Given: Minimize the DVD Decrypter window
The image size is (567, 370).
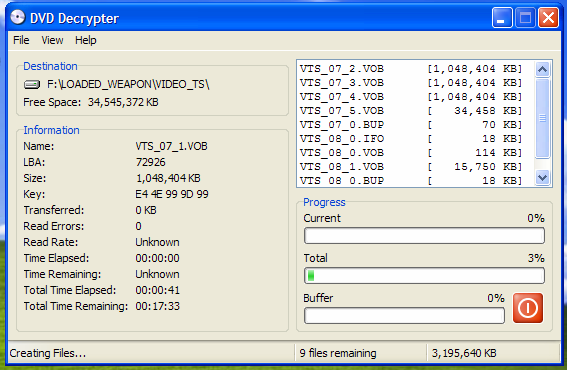Looking at the screenshot, I should tap(502, 17).
